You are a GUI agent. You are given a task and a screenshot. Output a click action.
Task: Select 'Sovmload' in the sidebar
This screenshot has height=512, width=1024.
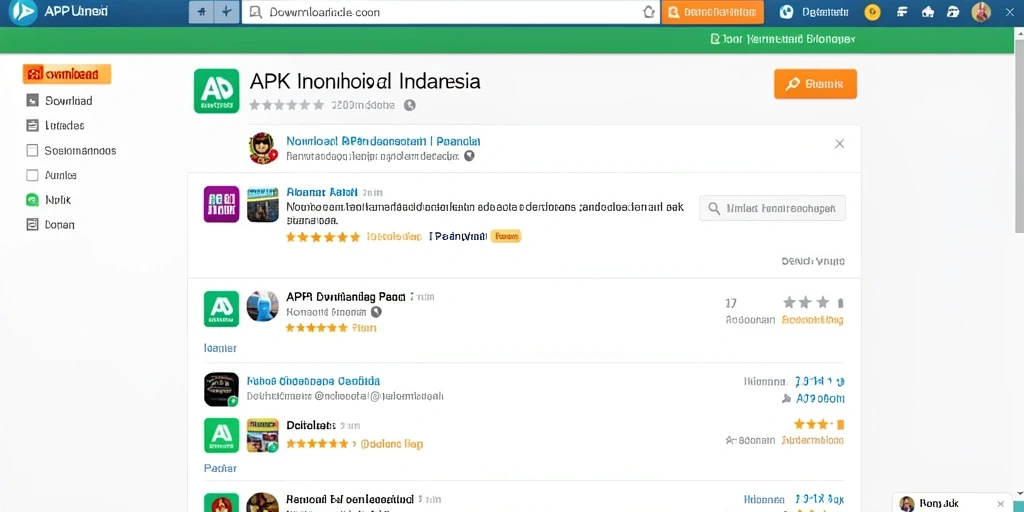coord(69,101)
